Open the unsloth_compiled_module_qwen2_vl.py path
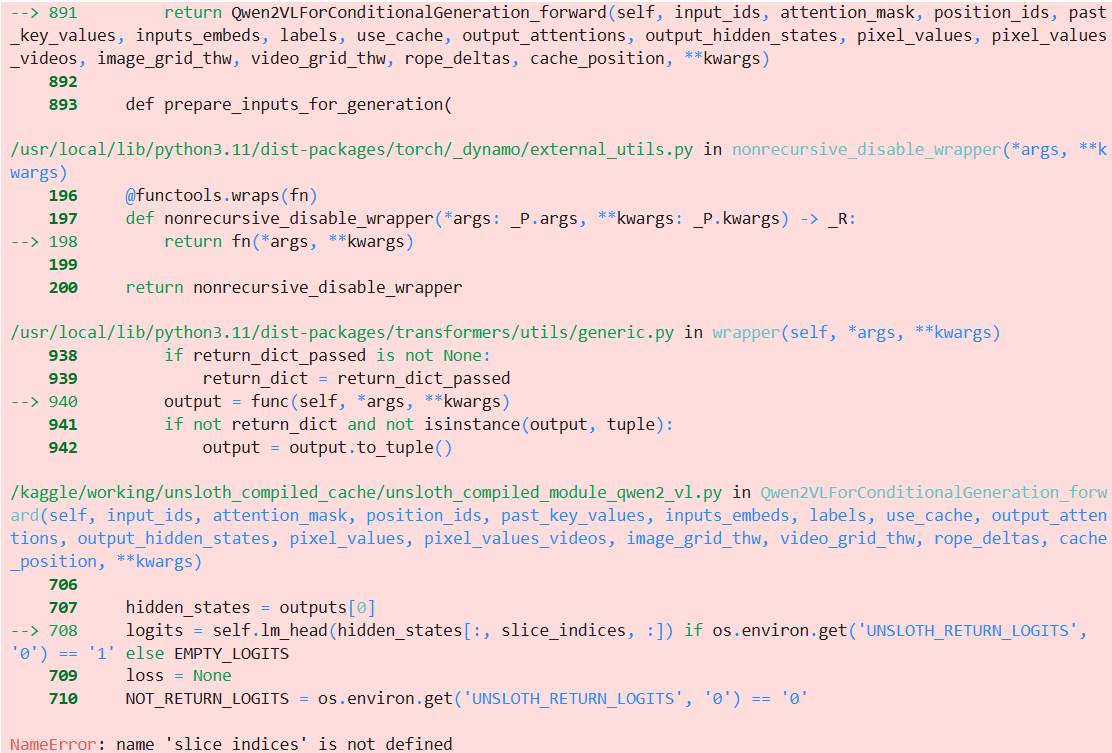This screenshot has height=753, width=1112. point(366,493)
